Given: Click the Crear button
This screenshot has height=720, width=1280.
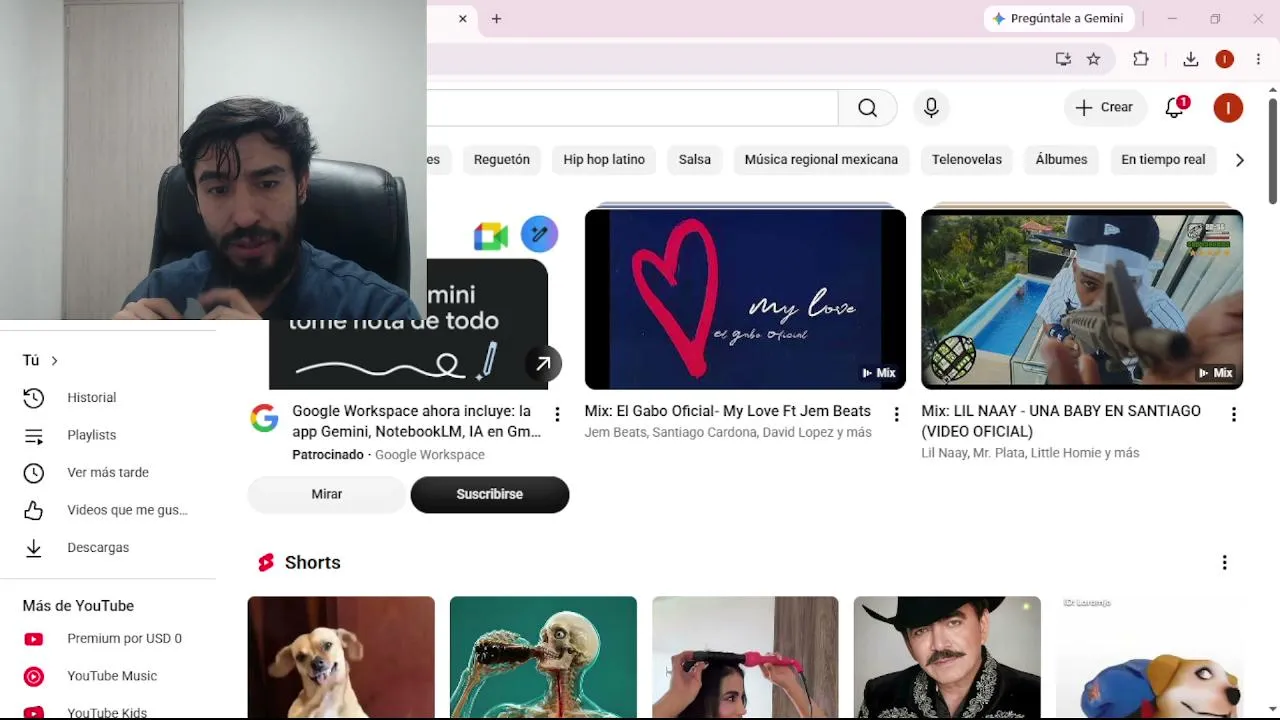Looking at the screenshot, I should [1105, 108].
